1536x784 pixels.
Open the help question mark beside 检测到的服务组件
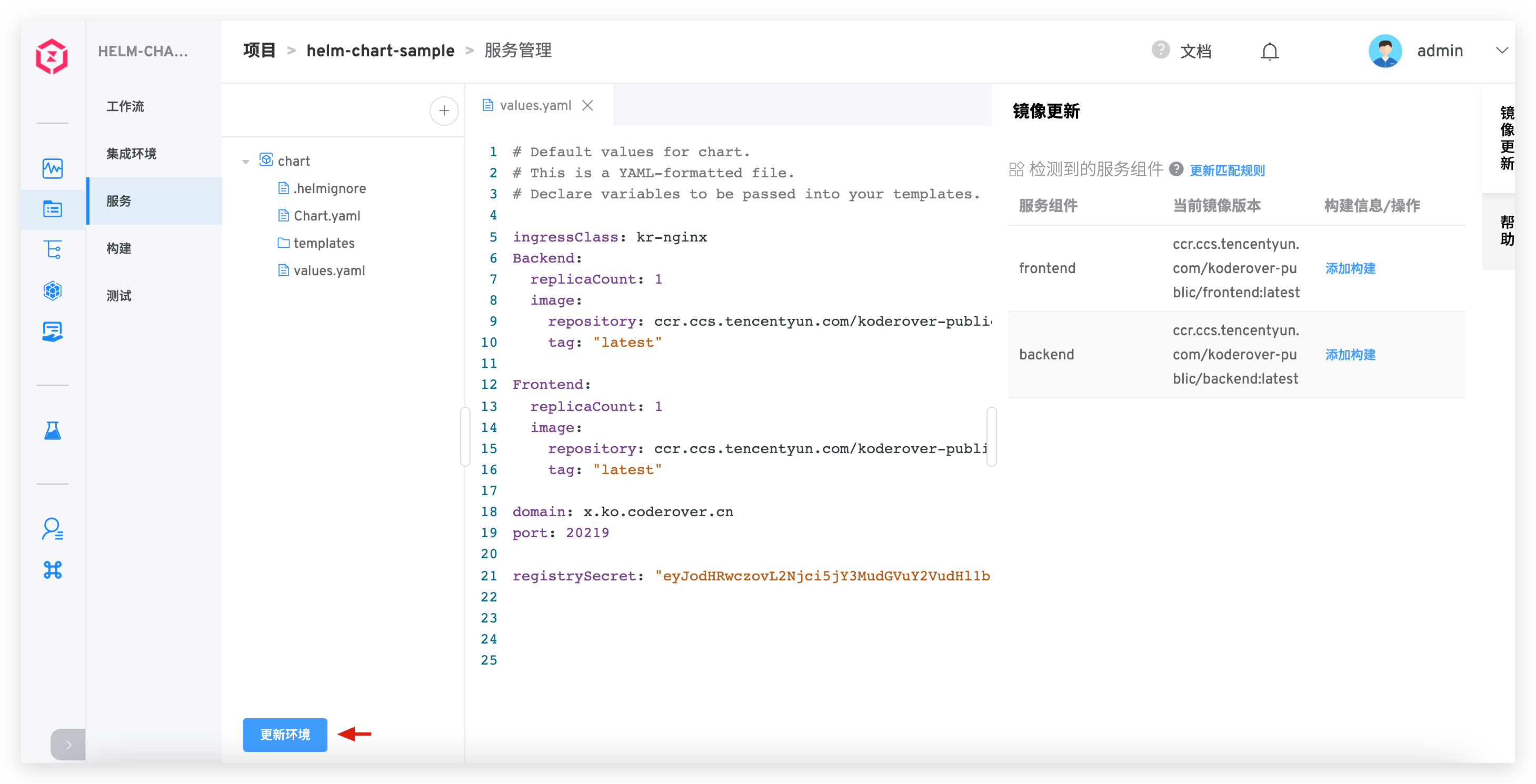1176,169
